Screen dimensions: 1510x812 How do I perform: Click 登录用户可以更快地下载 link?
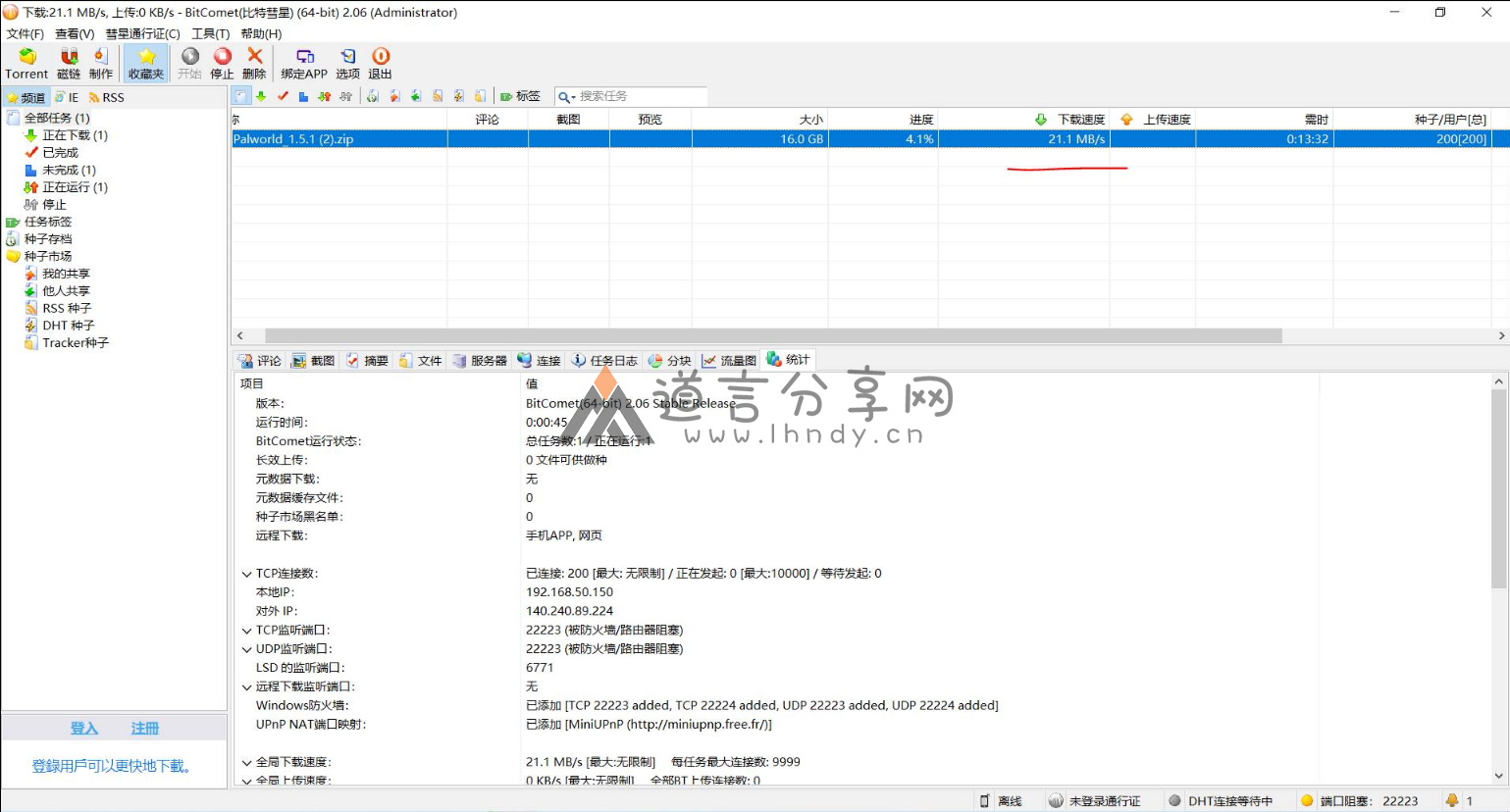point(112,766)
